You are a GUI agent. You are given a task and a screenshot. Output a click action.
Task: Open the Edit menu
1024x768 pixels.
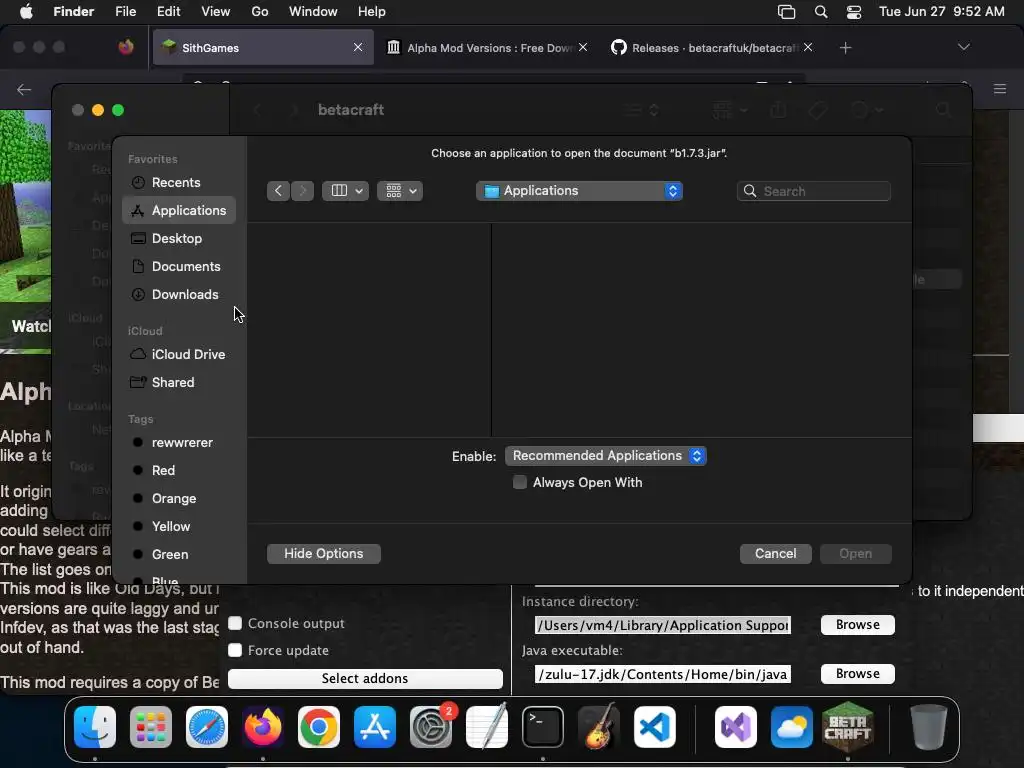pos(168,12)
